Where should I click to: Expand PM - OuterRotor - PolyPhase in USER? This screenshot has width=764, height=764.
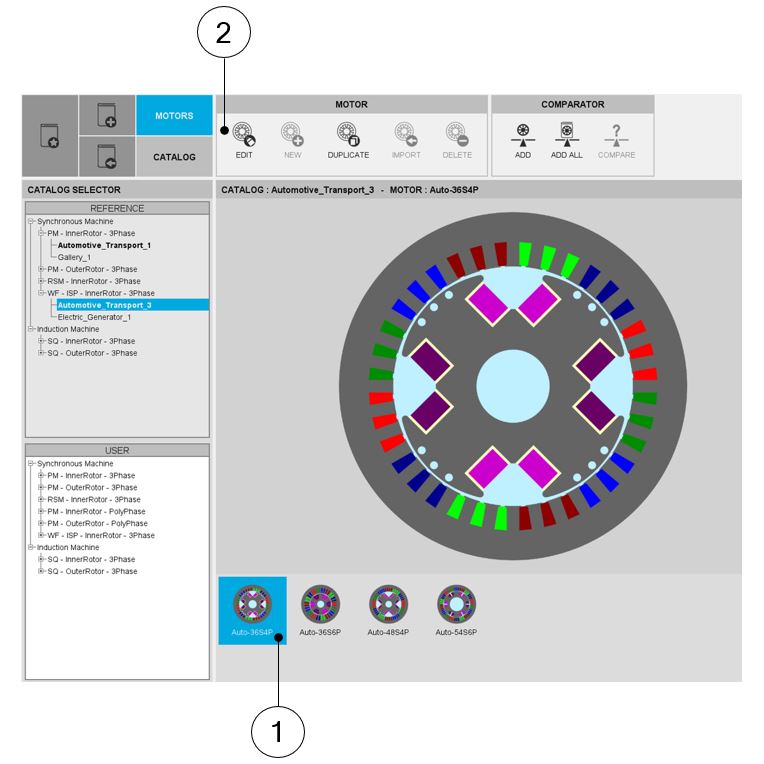point(41,523)
